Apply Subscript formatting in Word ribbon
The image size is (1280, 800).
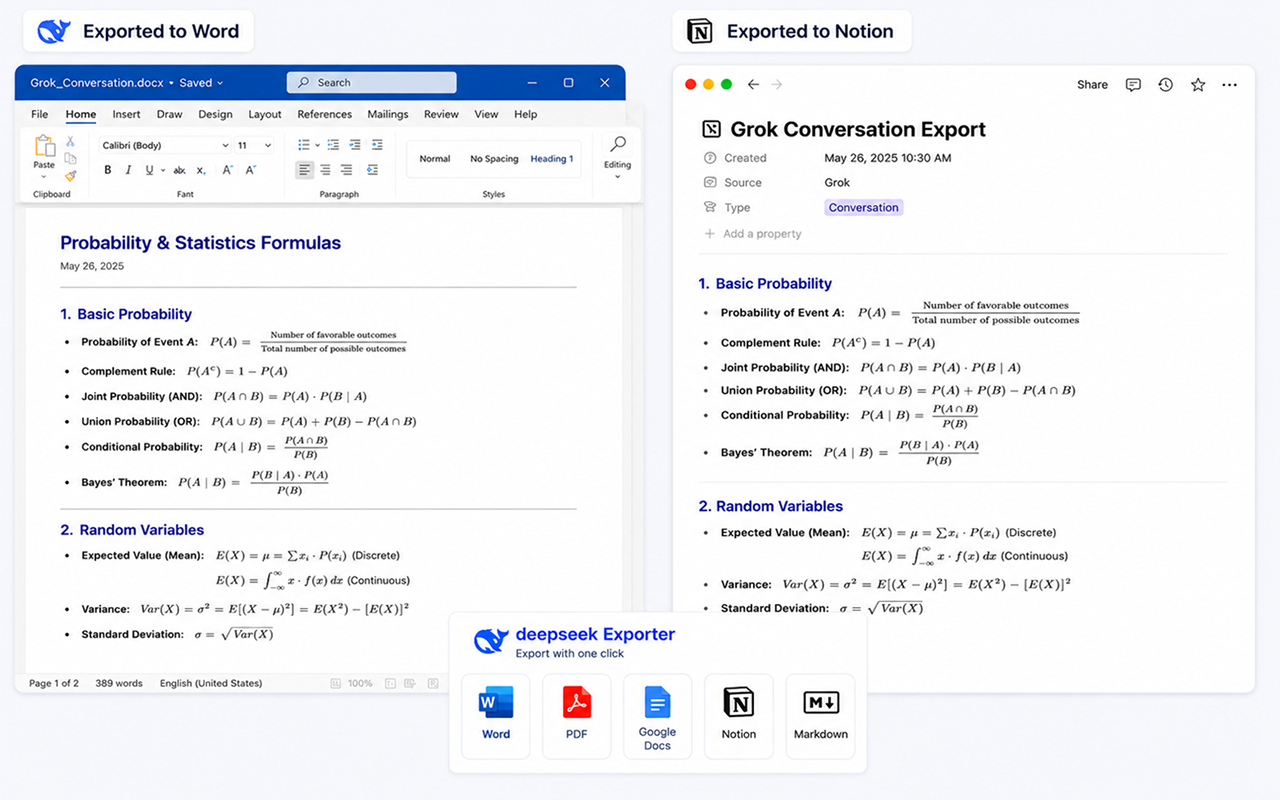(201, 171)
